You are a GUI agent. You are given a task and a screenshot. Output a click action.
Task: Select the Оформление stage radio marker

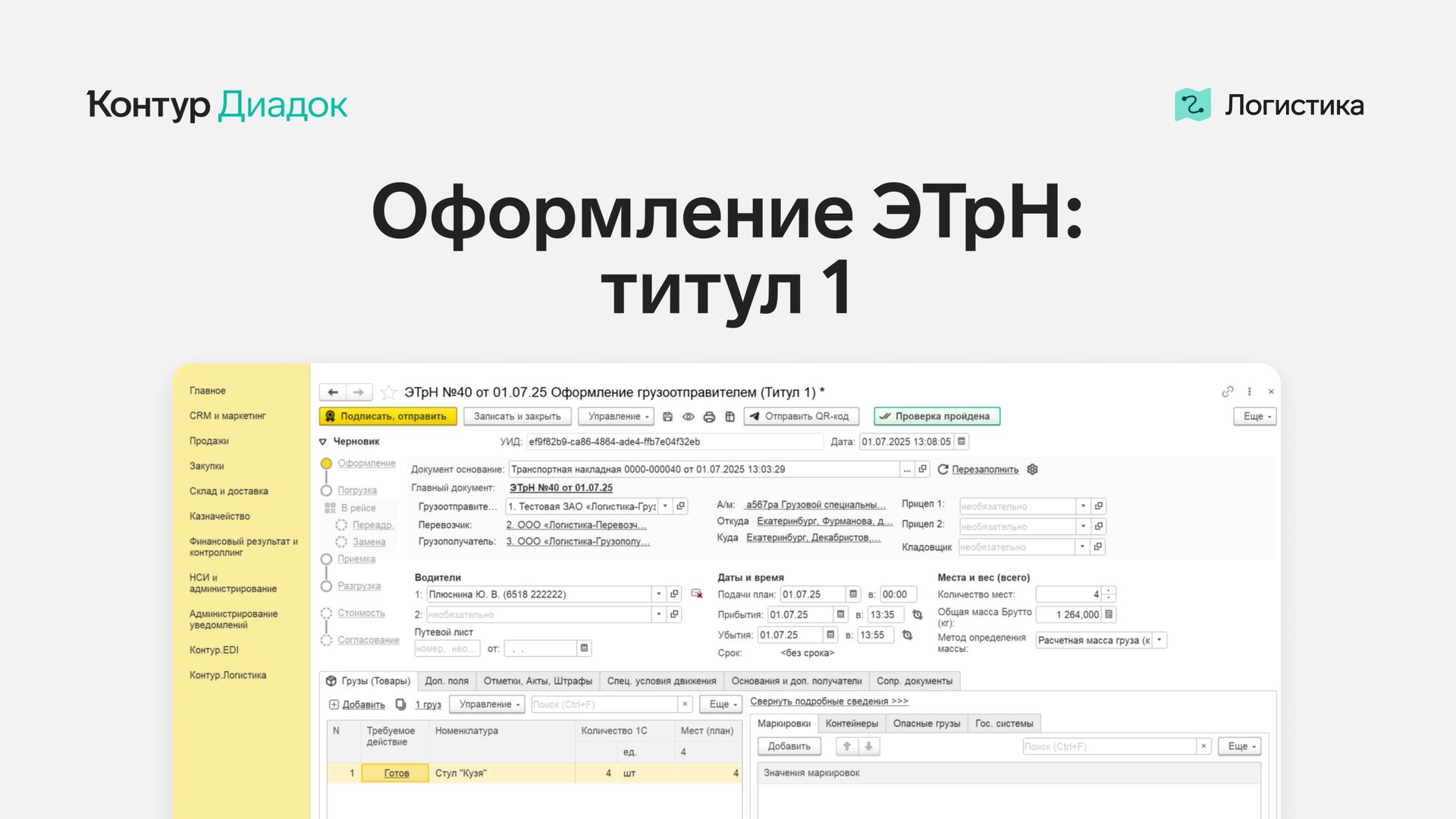coord(326,463)
